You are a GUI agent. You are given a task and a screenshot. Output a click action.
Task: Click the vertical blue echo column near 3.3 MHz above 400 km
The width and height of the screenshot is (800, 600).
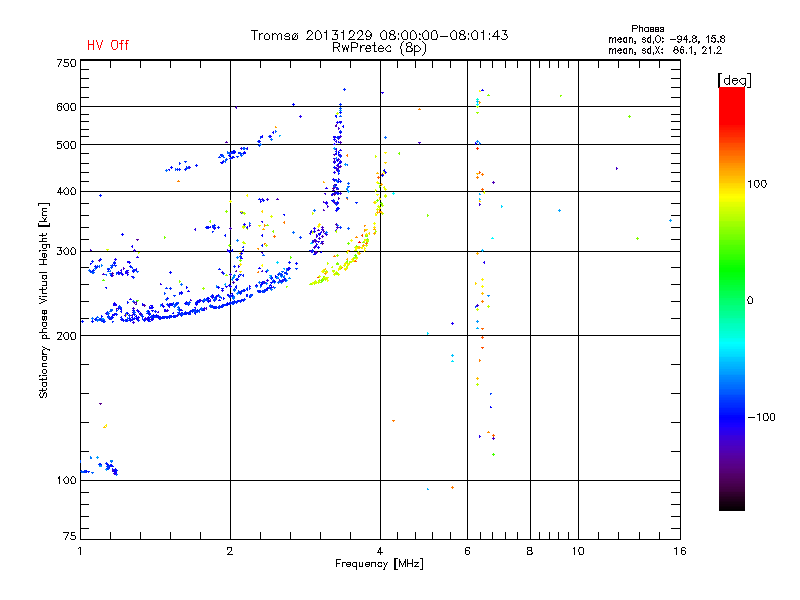[x=337, y=158]
